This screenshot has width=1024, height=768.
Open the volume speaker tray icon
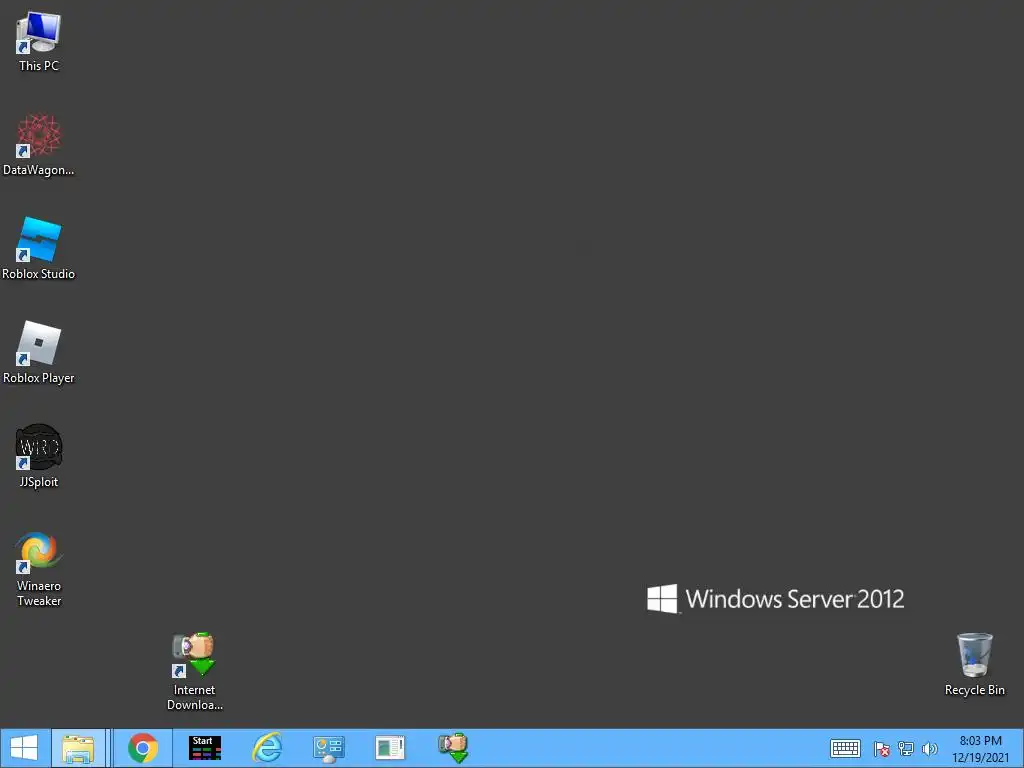click(x=929, y=748)
